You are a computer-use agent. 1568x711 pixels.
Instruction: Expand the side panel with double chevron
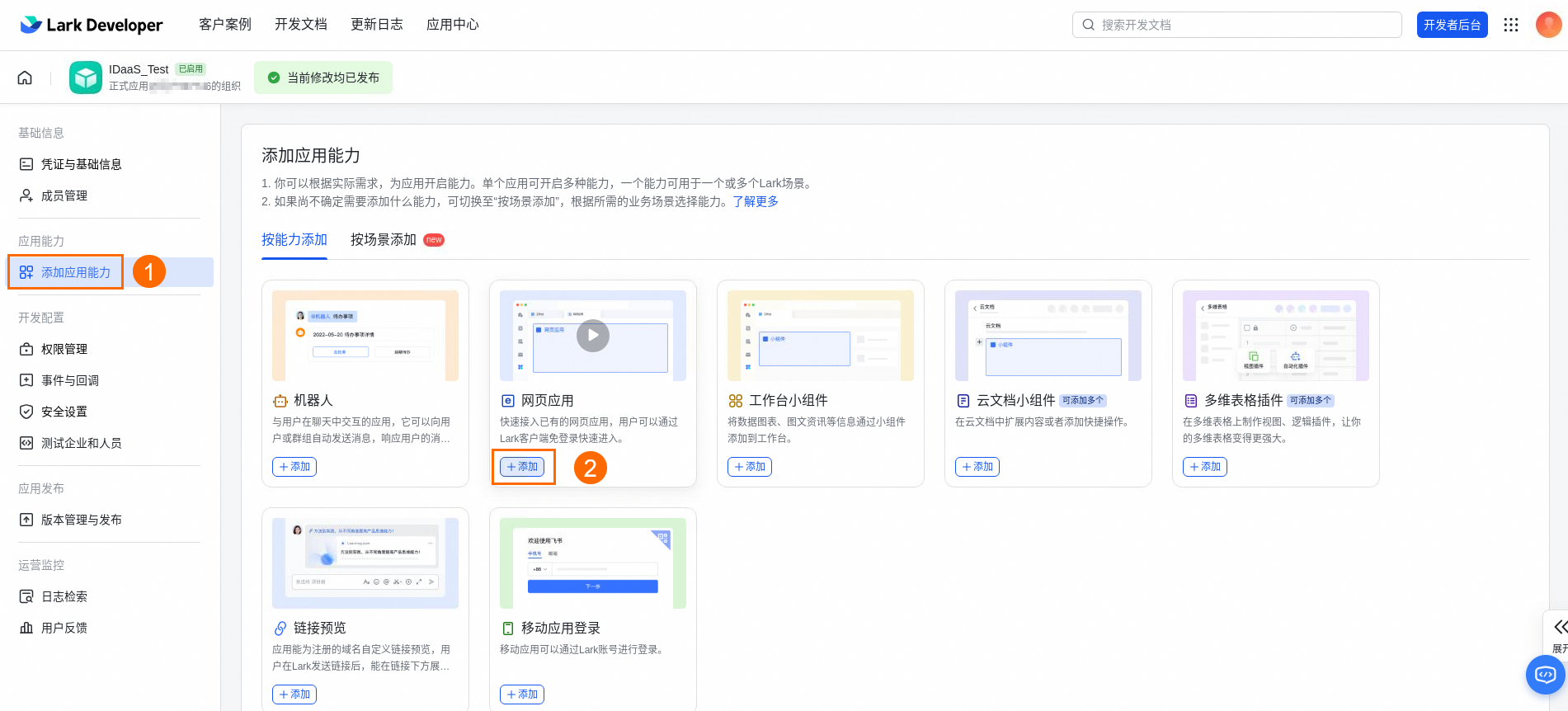pos(1561,627)
